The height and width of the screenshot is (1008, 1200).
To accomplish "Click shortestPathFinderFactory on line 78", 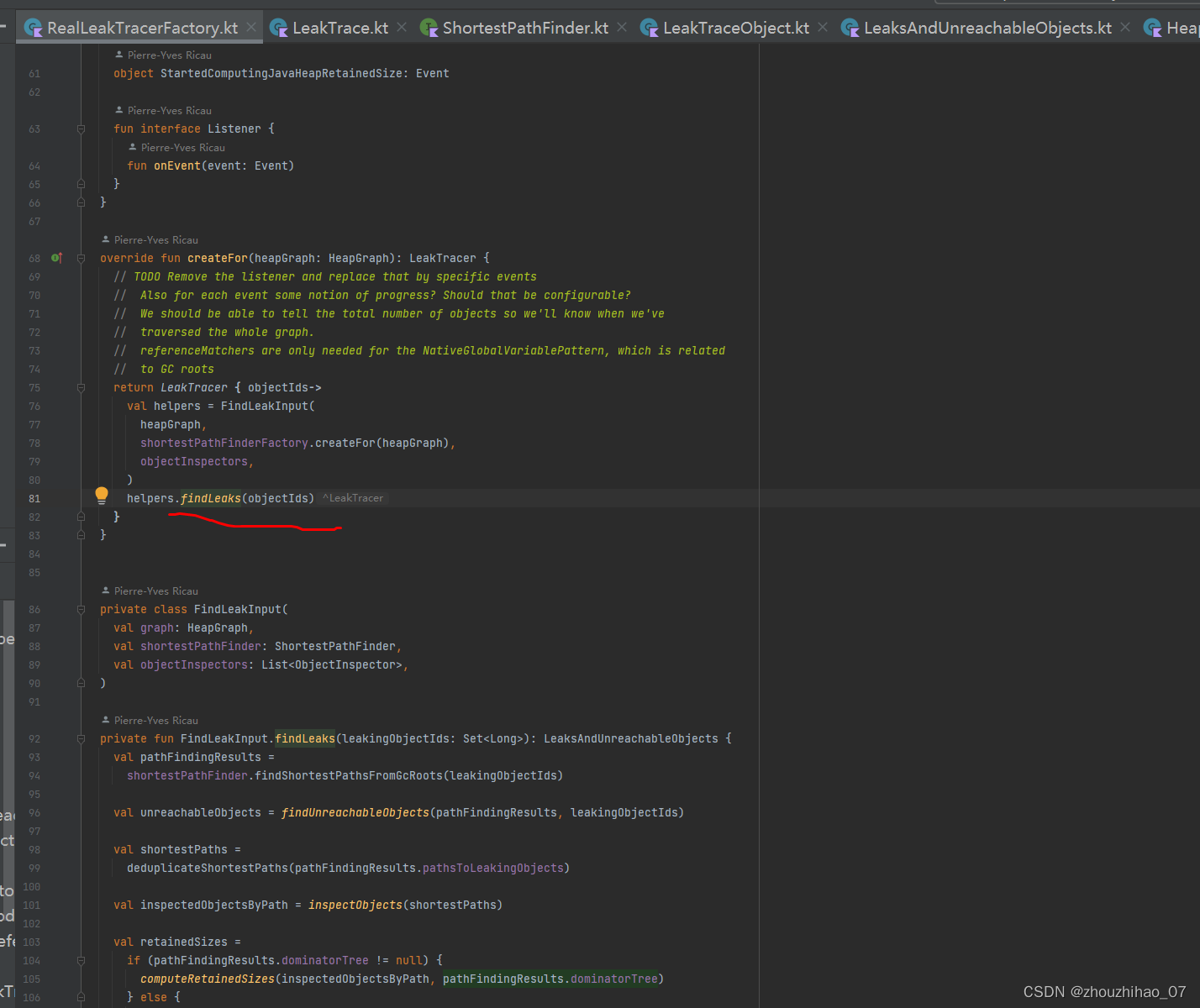I will point(224,443).
